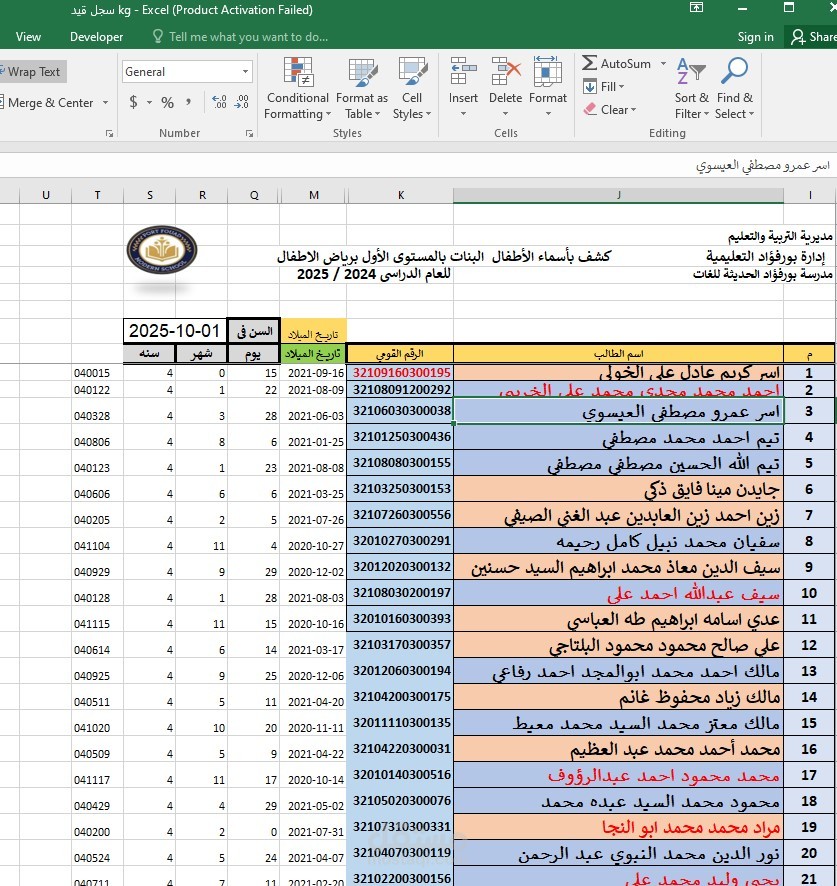Open the View tab
The height and width of the screenshot is (886, 837).
tap(28, 37)
